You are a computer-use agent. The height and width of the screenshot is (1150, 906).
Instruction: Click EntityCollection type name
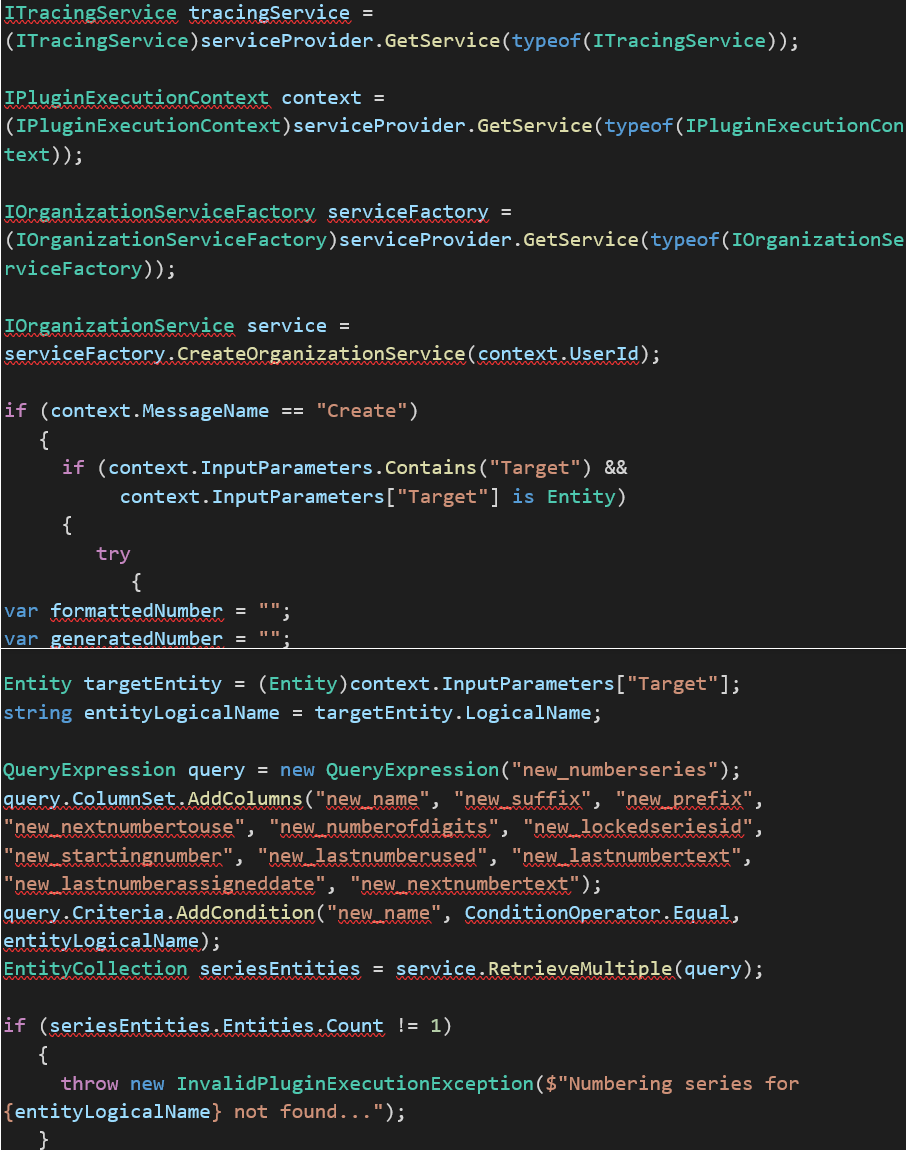pos(95,970)
